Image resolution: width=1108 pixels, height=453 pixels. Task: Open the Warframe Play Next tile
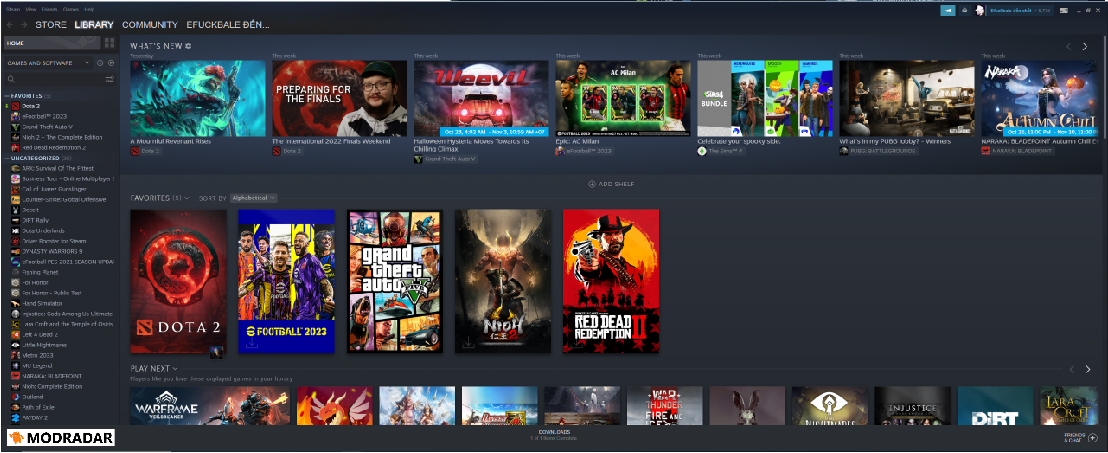210,405
